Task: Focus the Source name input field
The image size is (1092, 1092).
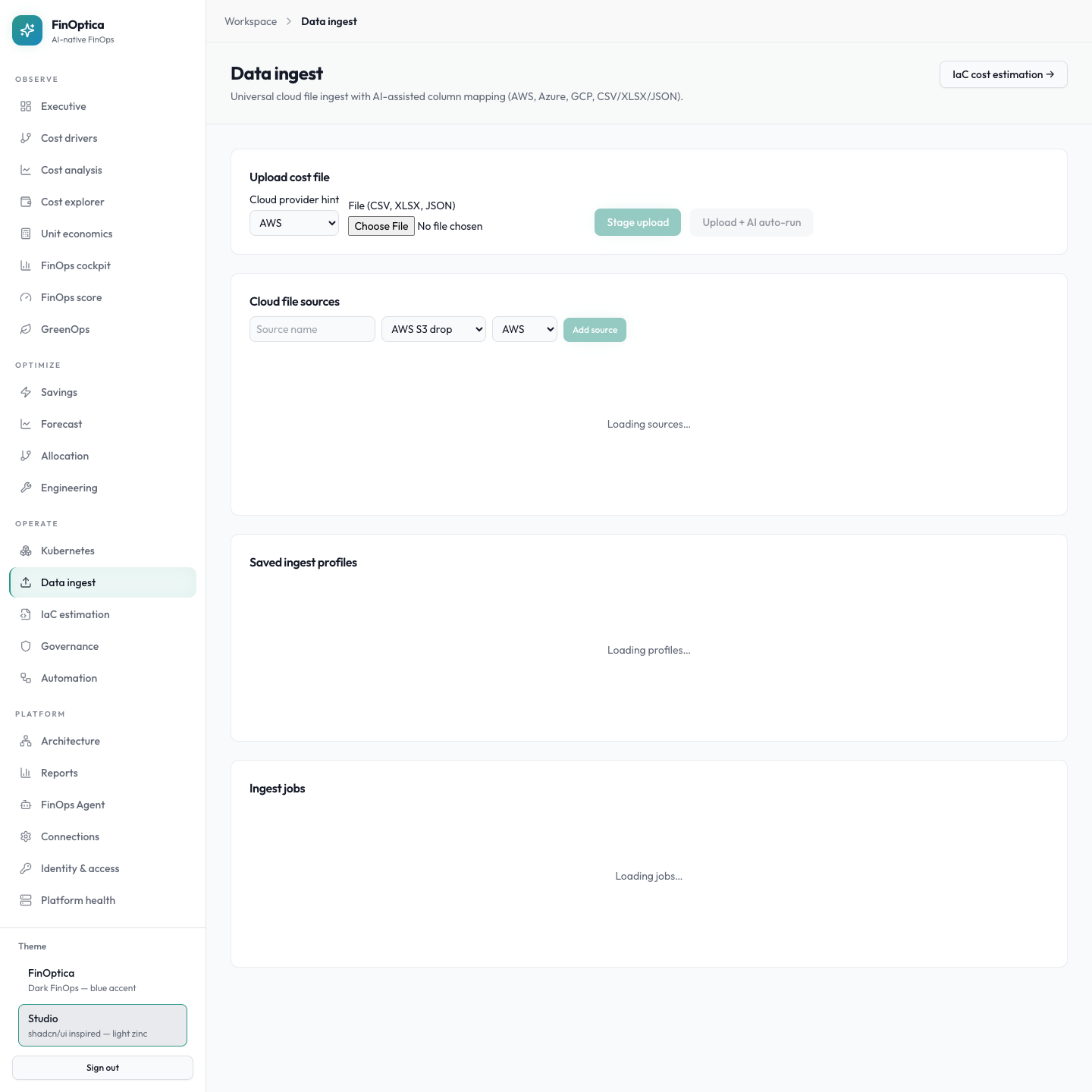Action: 312,329
